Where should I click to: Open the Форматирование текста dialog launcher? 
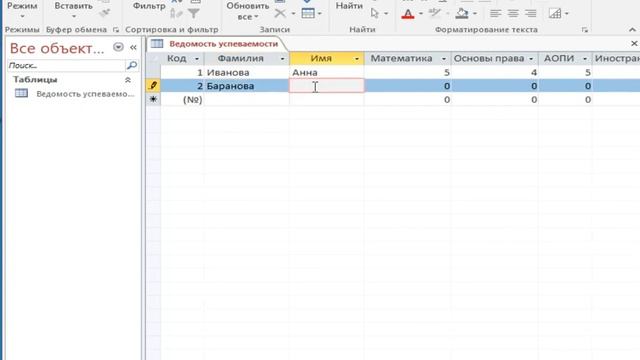584,30
